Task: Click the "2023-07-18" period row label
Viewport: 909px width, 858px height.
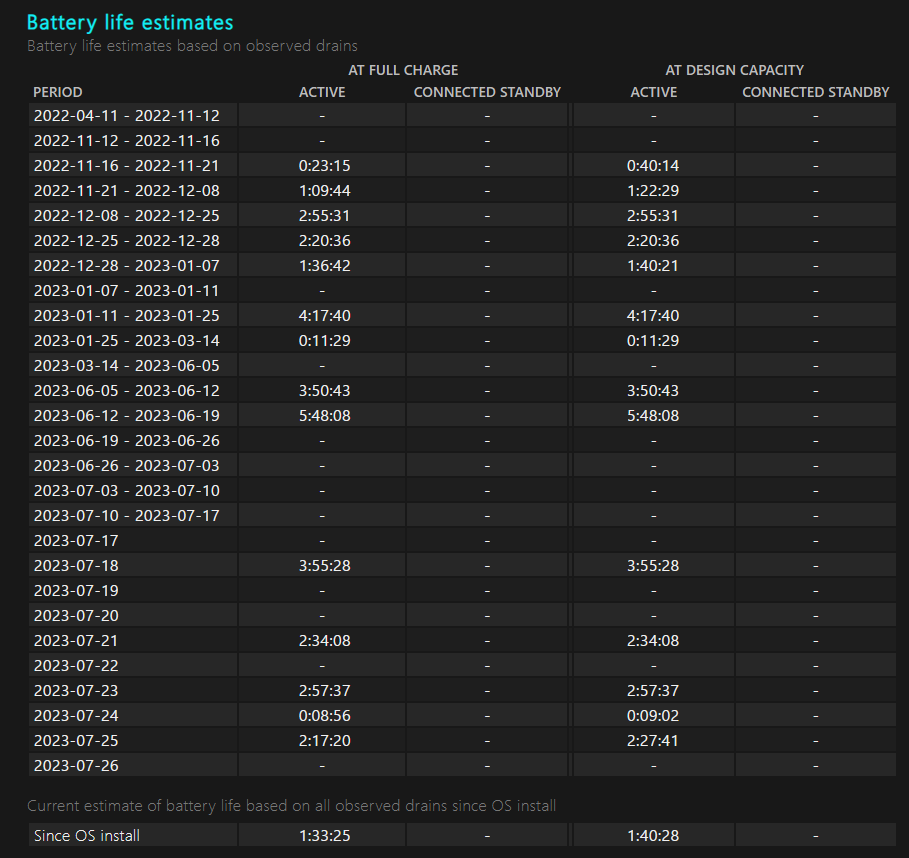Action: 76,565
